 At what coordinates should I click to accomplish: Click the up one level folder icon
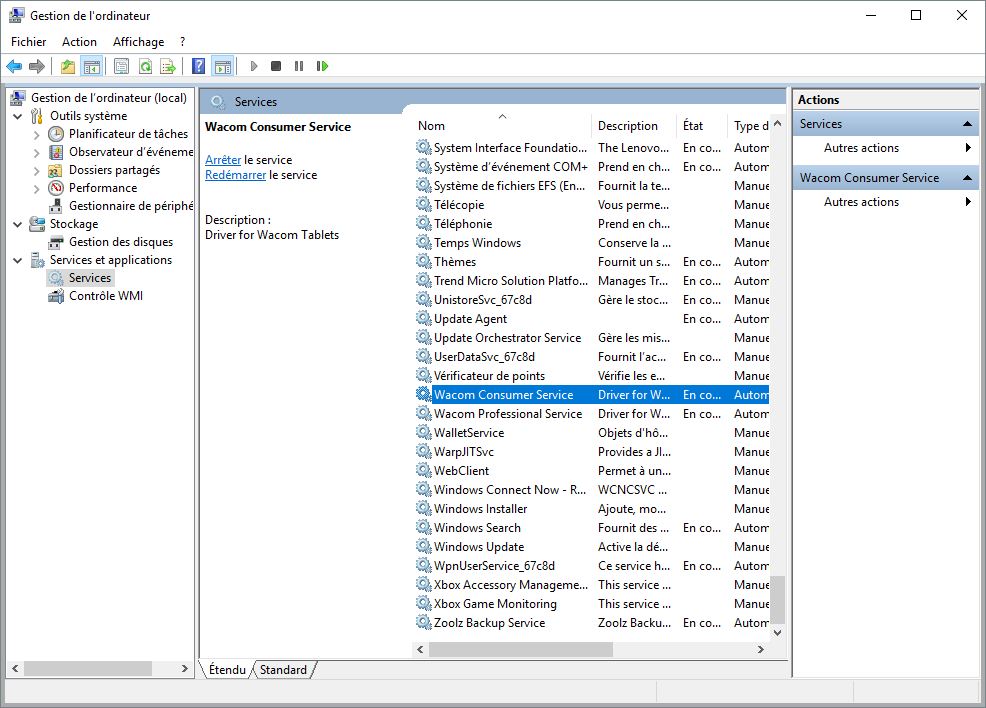tap(68, 66)
